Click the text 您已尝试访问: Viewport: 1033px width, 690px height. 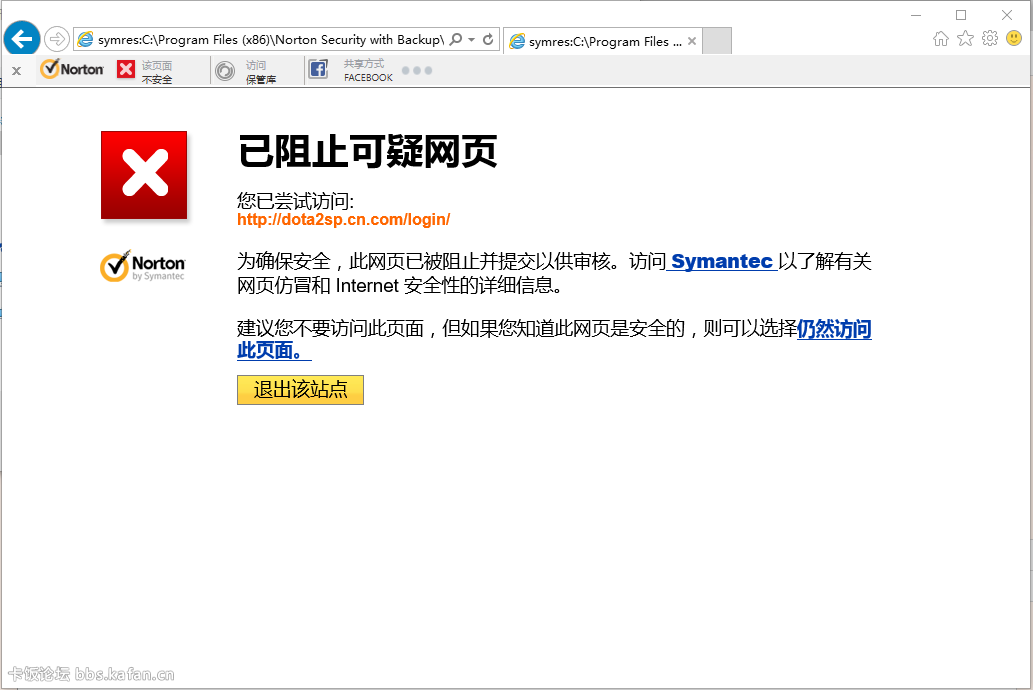tap(295, 201)
